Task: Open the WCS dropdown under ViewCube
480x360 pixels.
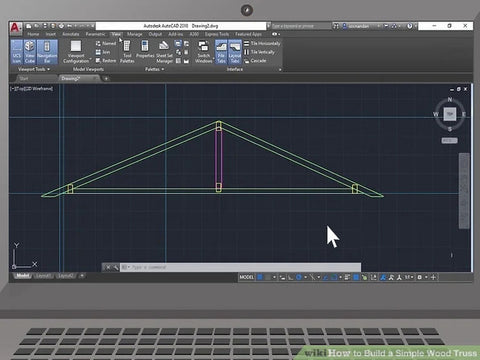Action: pos(450,141)
